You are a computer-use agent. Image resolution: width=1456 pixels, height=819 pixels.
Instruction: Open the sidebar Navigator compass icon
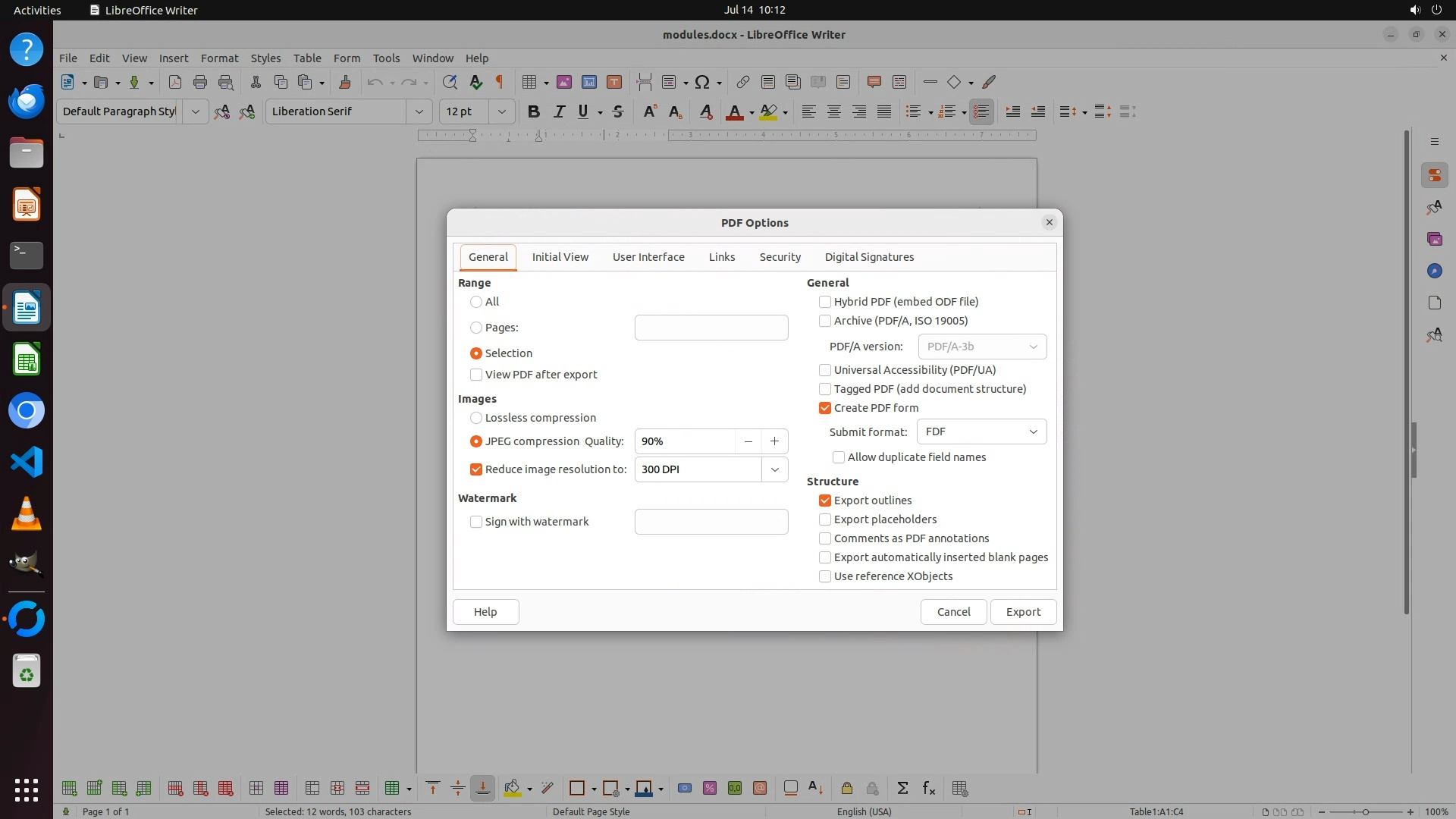[1434, 271]
